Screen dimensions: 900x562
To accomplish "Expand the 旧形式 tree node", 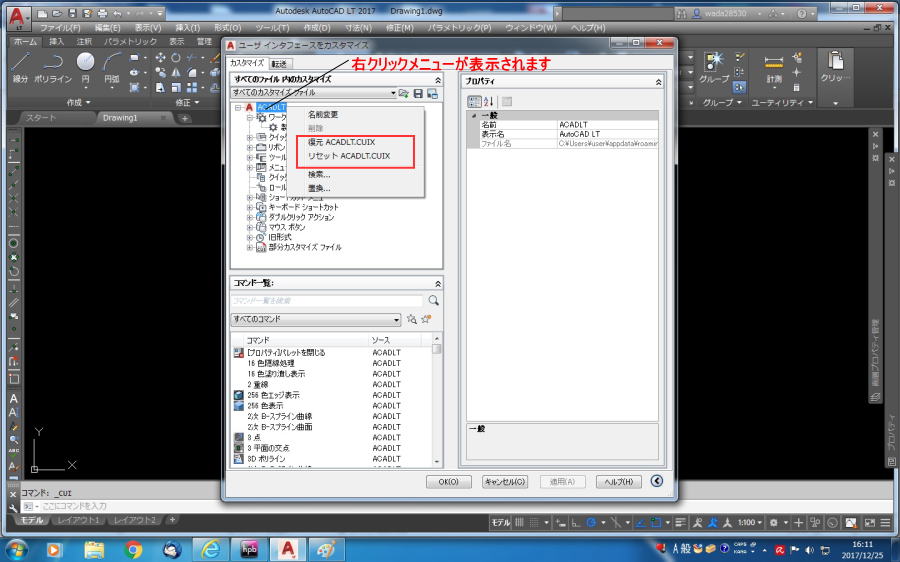I will tap(250, 238).
